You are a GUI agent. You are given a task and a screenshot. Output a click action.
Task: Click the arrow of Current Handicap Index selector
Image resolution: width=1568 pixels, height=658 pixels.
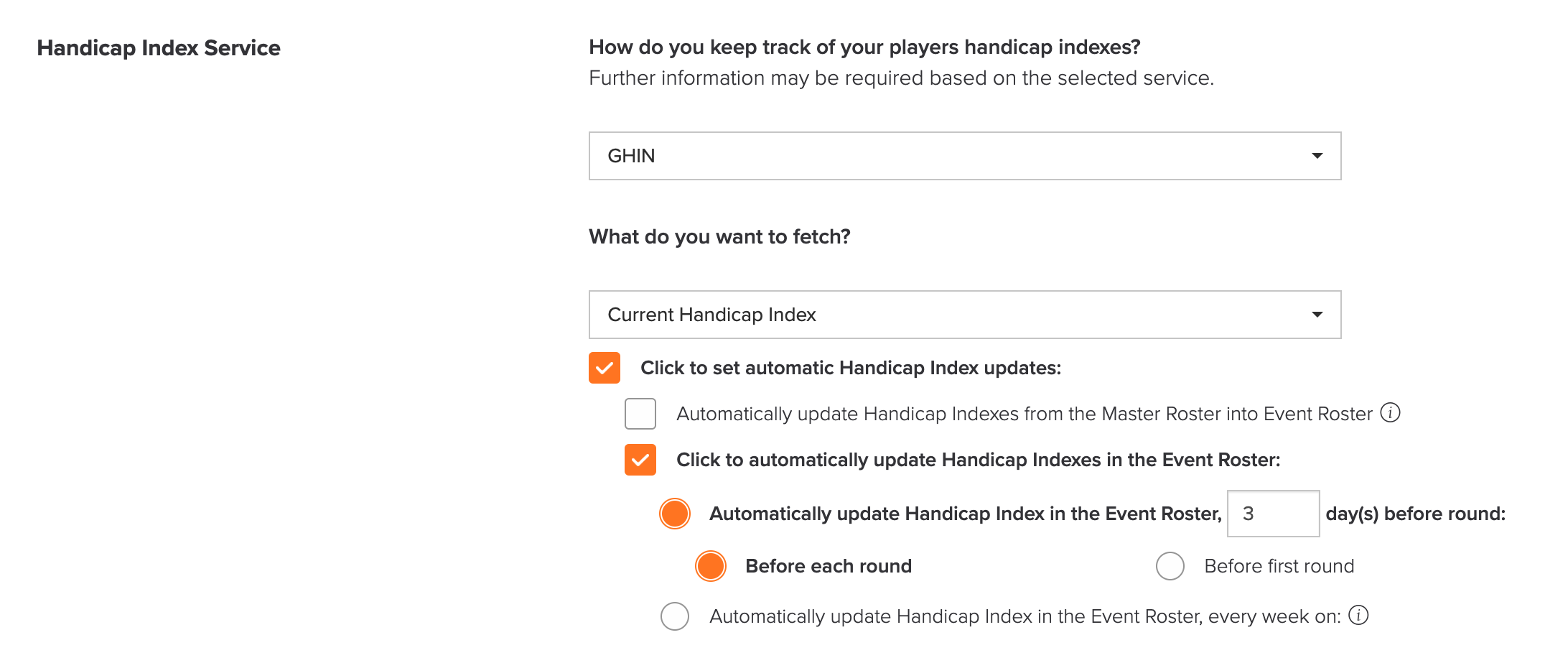tap(1317, 315)
